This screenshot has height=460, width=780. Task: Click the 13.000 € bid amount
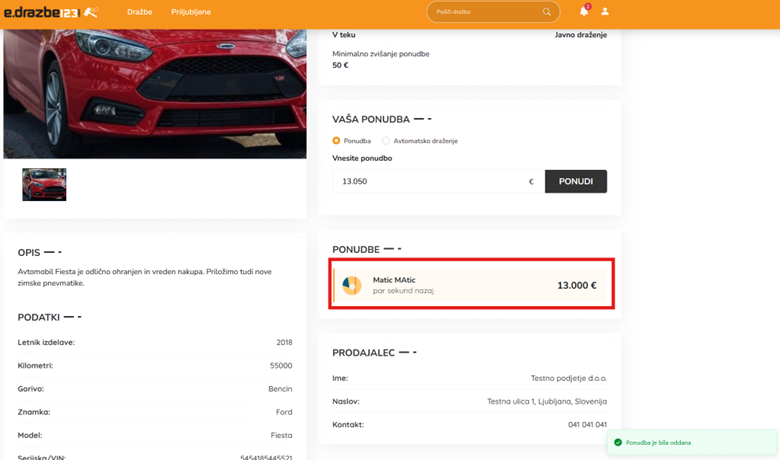click(576, 285)
